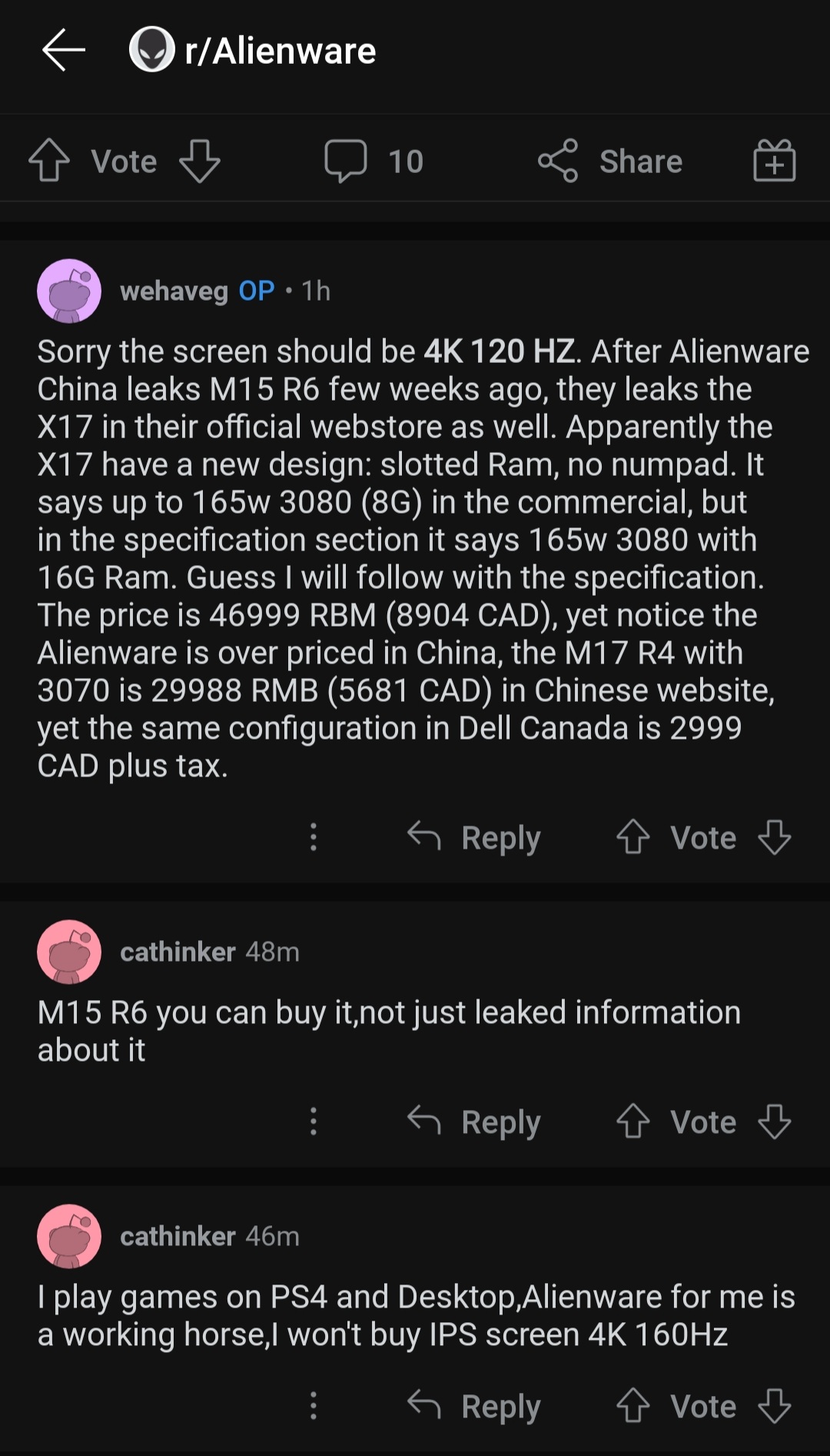The image size is (830, 1456).
Task: Open wehaveg's avatar
Action: (69, 291)
